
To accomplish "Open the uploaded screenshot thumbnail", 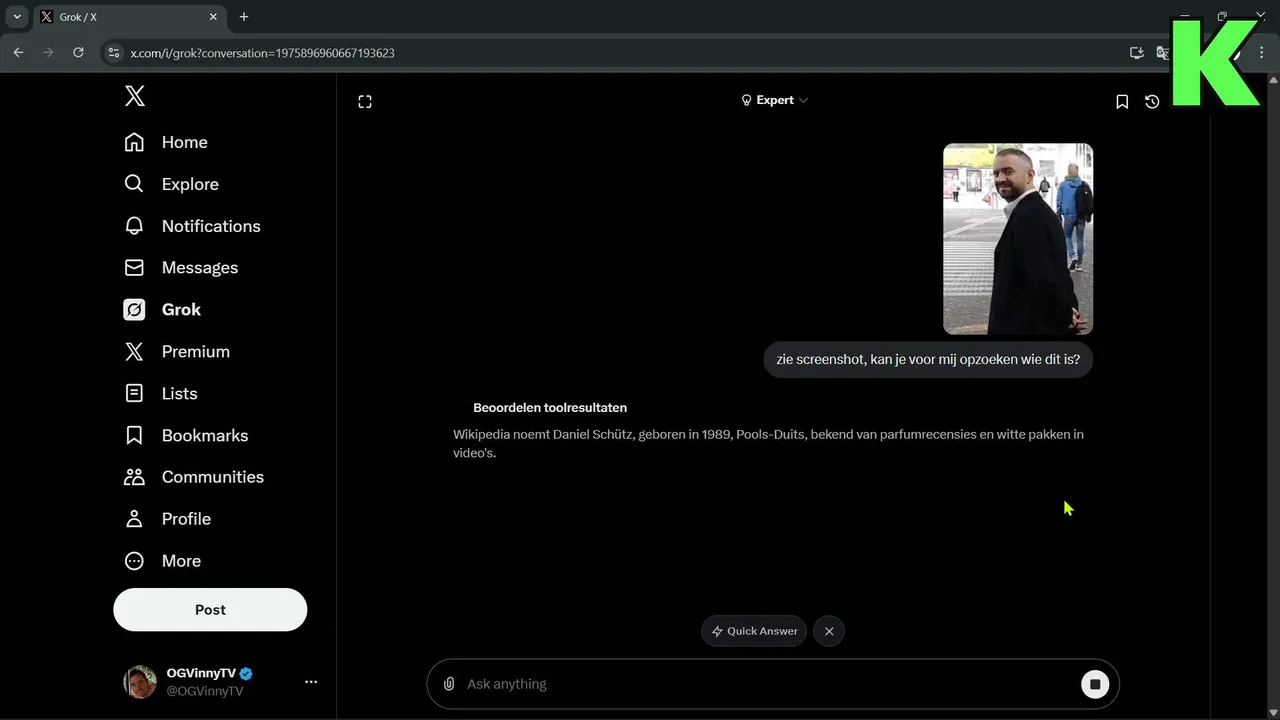I will [x=1018, y=239].
